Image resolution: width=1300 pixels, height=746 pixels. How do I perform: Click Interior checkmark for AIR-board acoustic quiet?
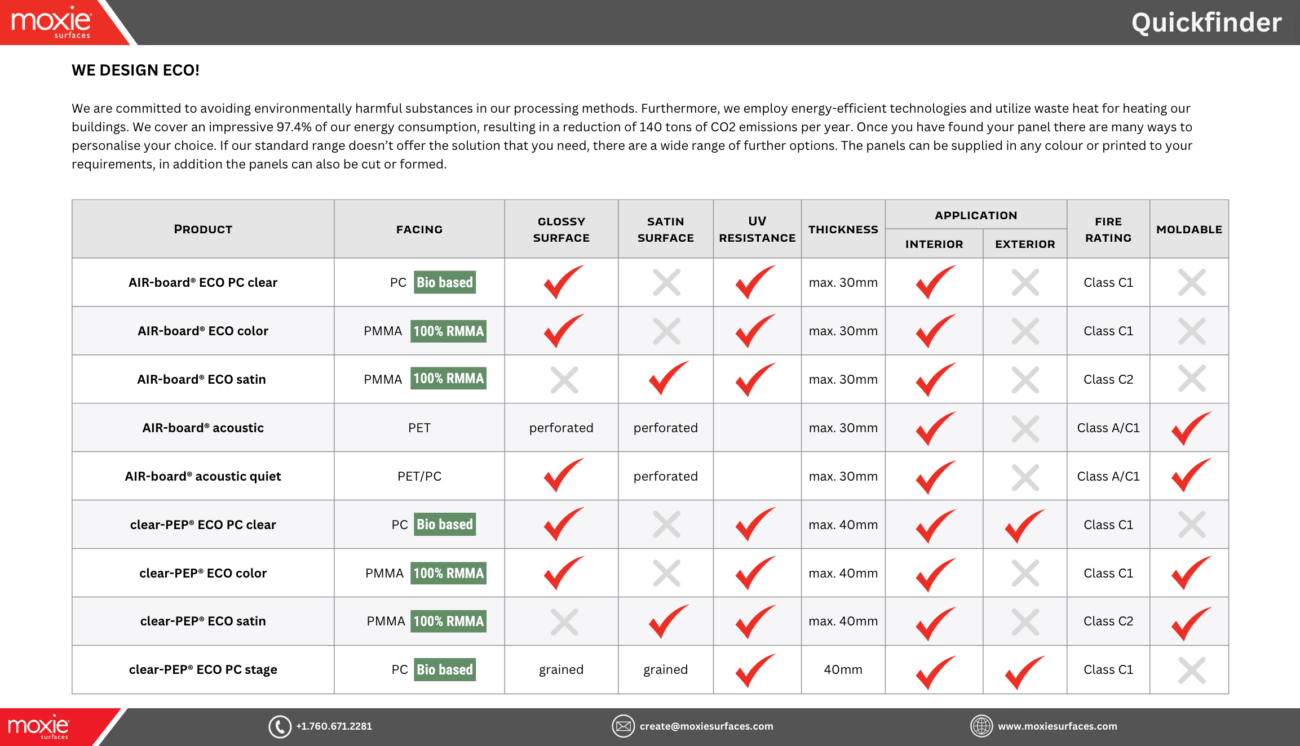pyautogui.click(x=935, y=476)
